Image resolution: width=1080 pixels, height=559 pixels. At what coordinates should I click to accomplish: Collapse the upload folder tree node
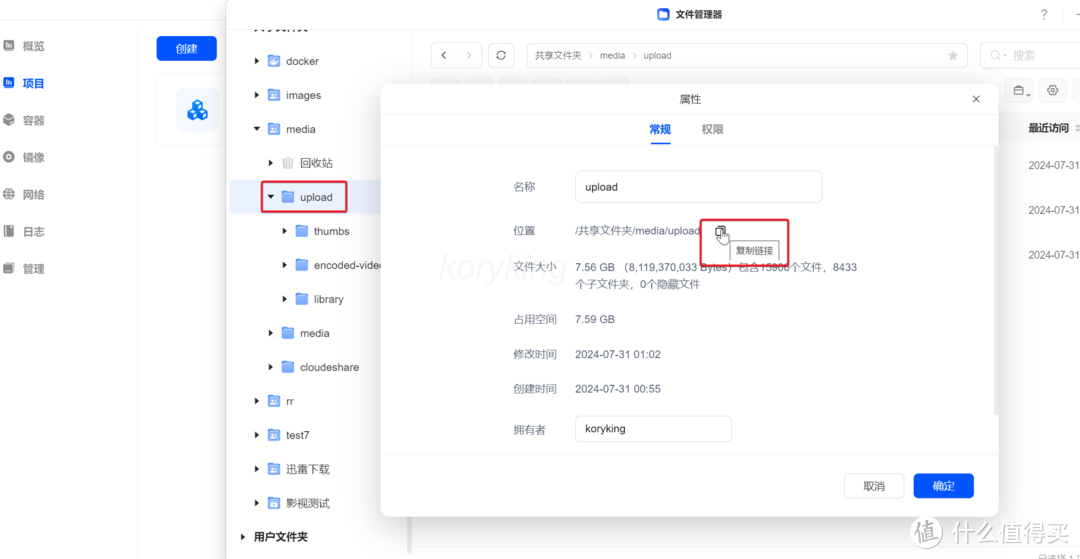pyautogui.click(x=271, y=197)
